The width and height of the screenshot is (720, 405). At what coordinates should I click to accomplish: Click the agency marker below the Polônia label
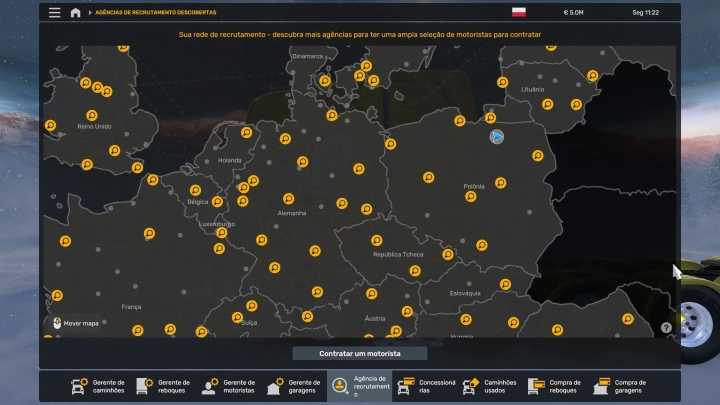tap(470, 196)
